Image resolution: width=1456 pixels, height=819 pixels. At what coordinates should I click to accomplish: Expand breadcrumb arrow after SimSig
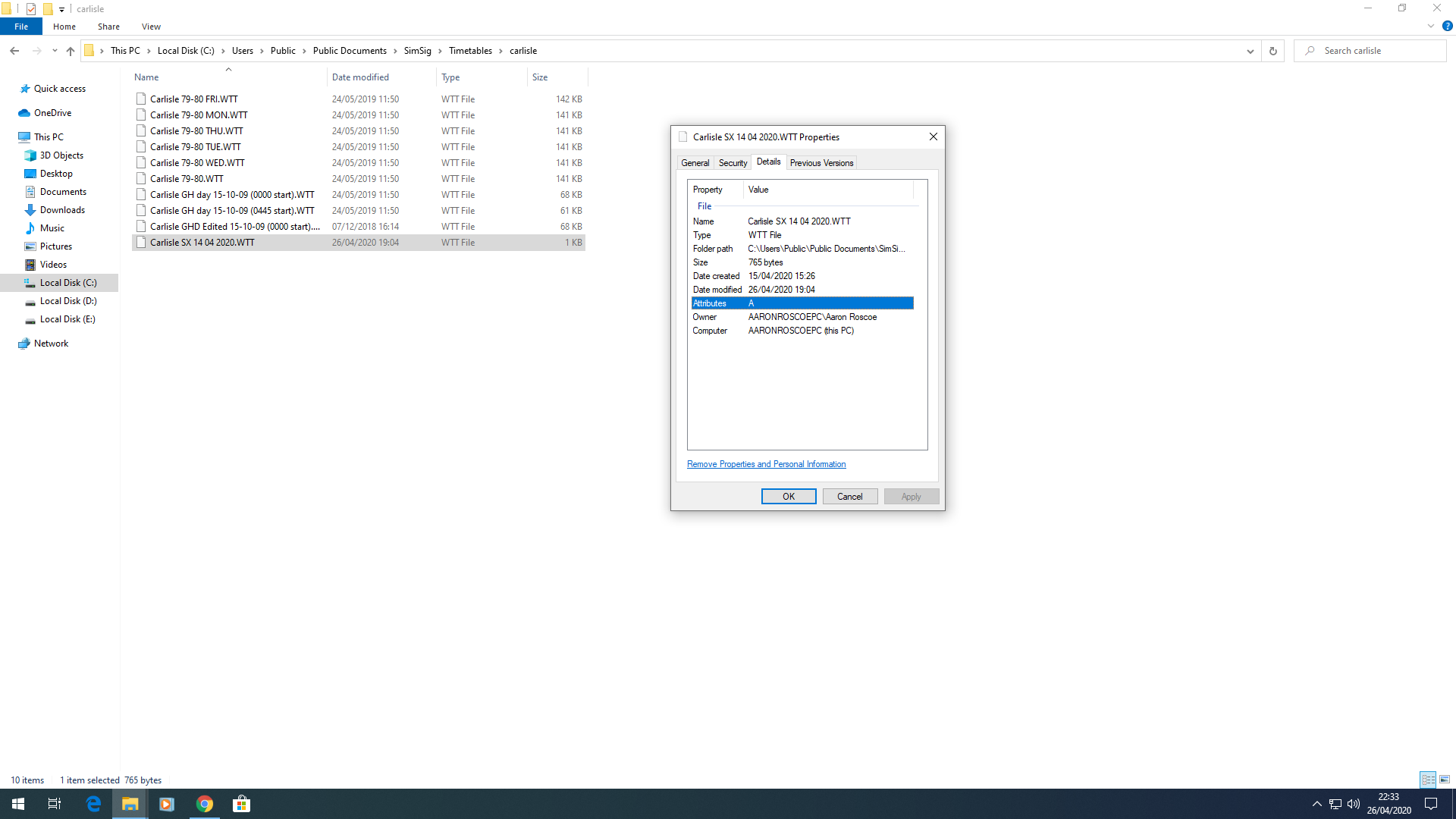point(440,51)
